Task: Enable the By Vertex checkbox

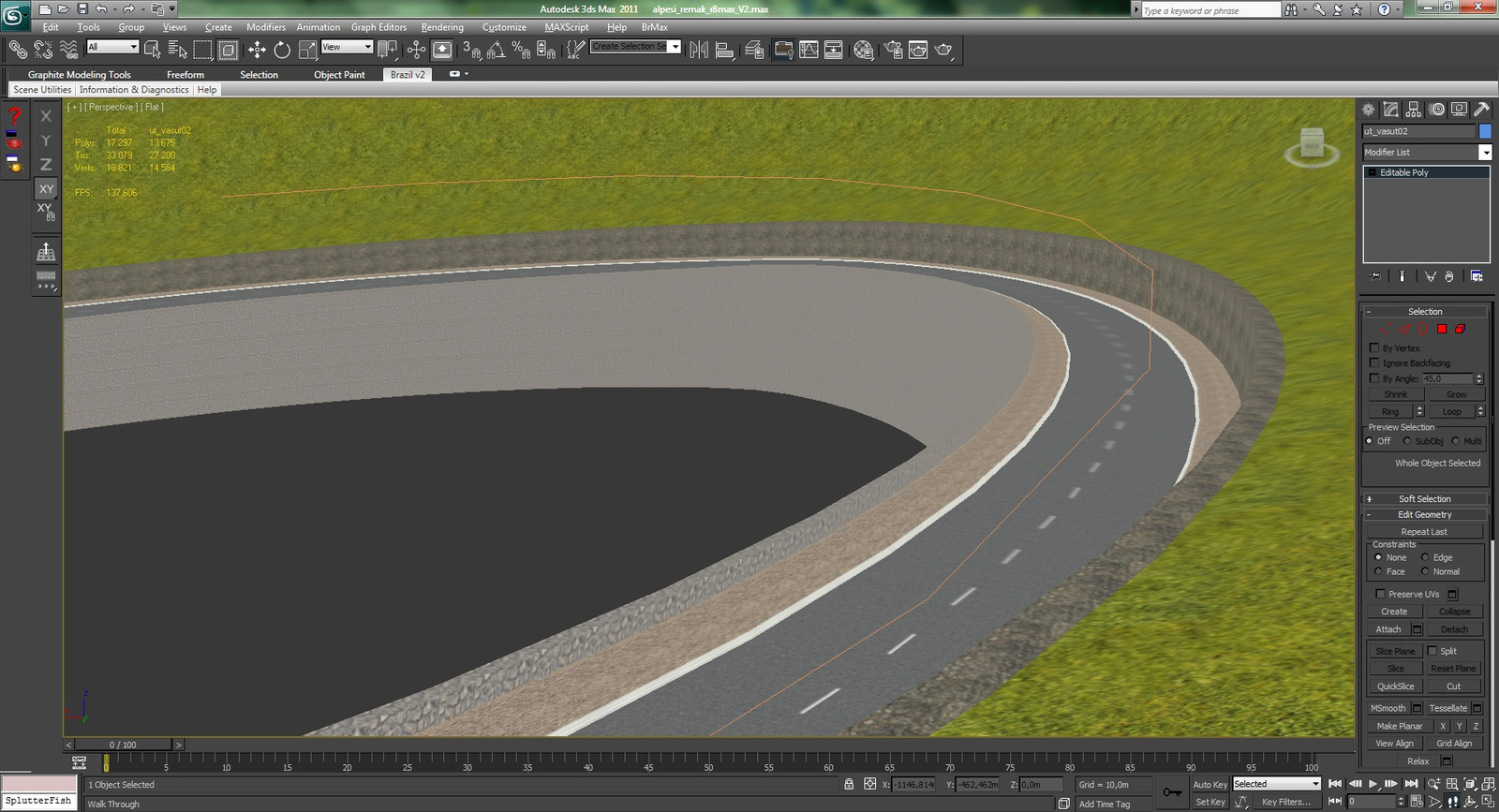Action: click(1374, 347)
